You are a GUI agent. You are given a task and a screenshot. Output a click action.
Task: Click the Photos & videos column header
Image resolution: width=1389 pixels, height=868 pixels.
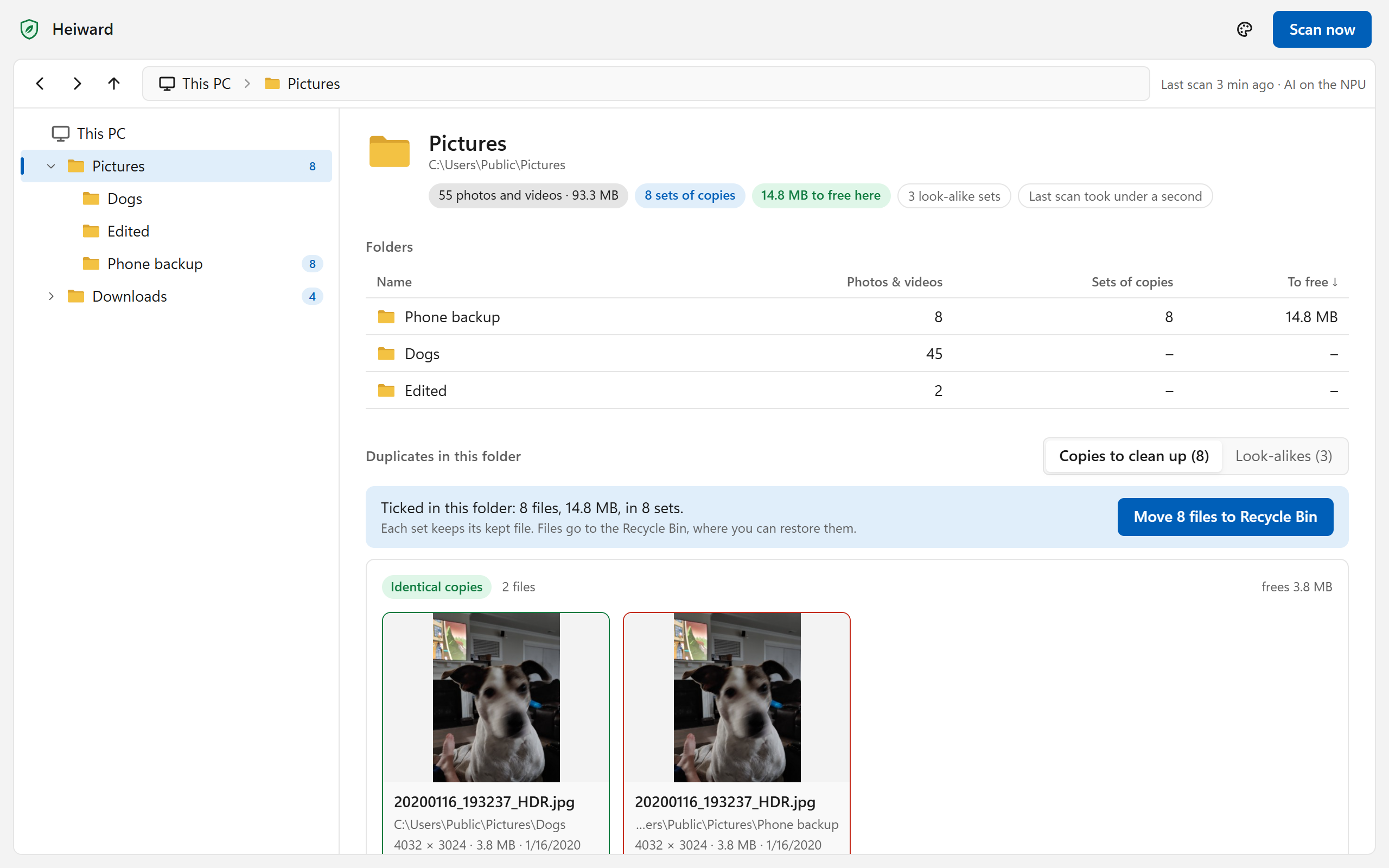tap(894, 282)
